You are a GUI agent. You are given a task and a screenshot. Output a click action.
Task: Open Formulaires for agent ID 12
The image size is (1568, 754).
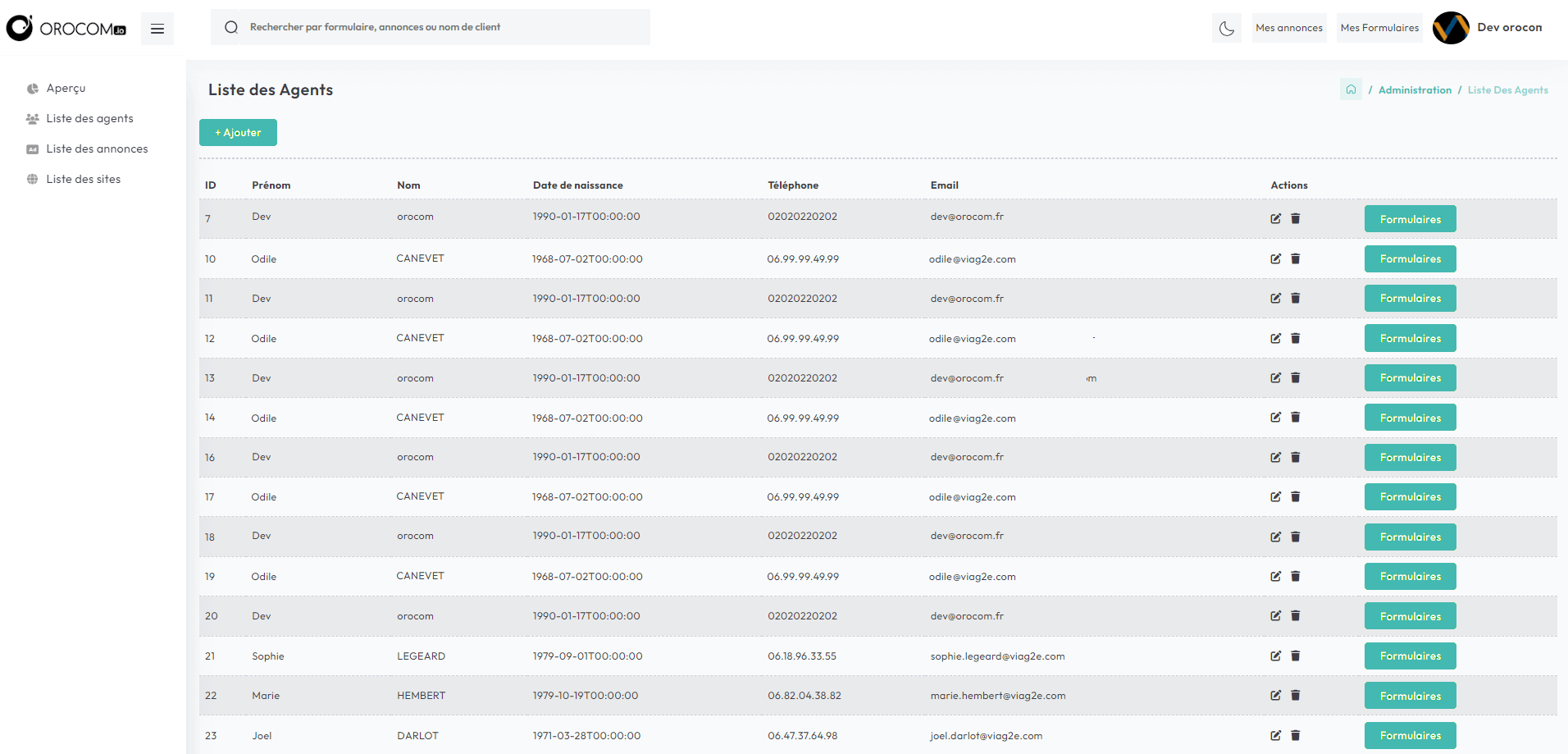(1410, 338)
